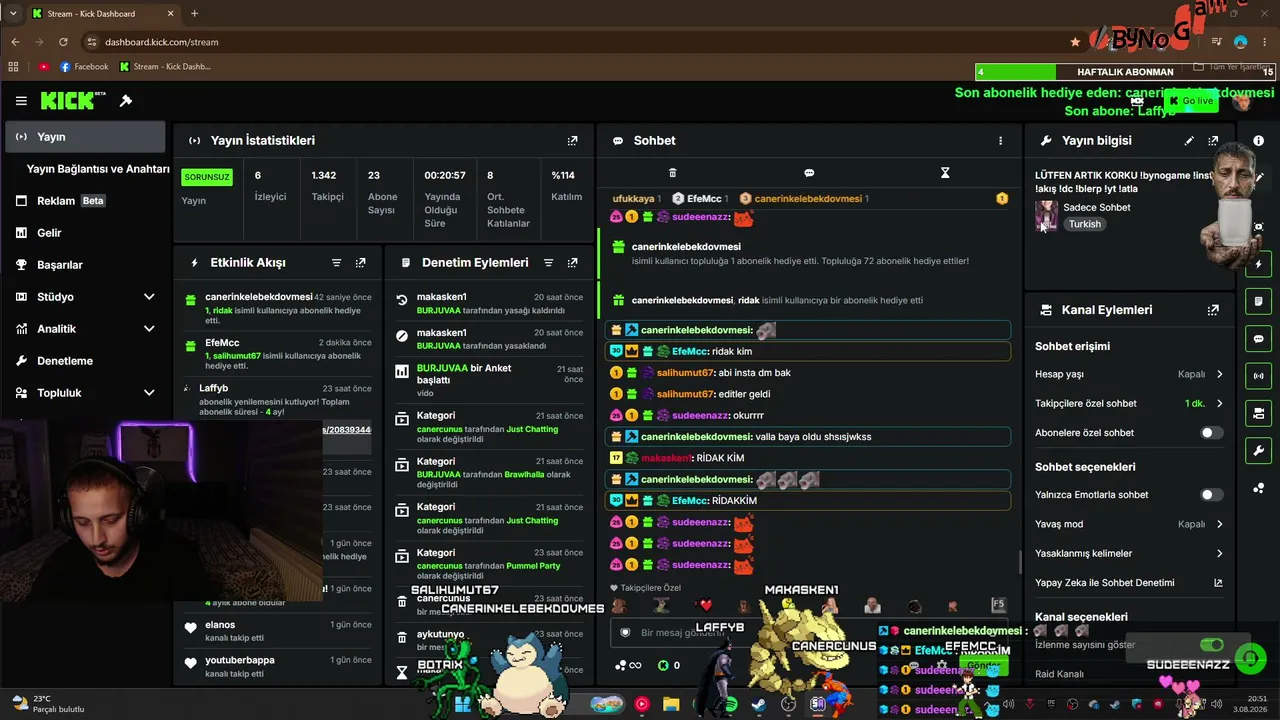Open a new browser tab
The height and width of the screenshot is (720, 1280).
pos(194,14)
